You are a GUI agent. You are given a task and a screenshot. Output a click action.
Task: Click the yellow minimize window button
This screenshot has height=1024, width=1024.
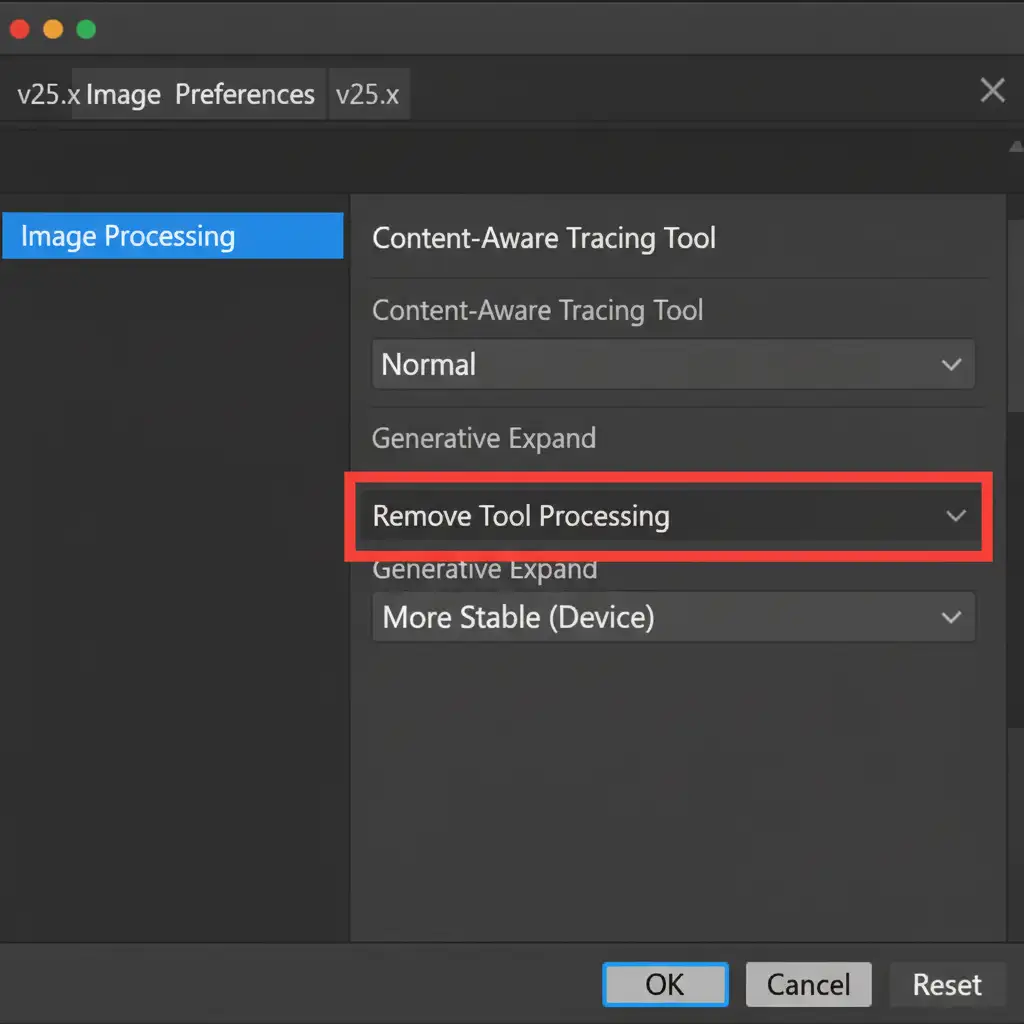tap(53, 29)
